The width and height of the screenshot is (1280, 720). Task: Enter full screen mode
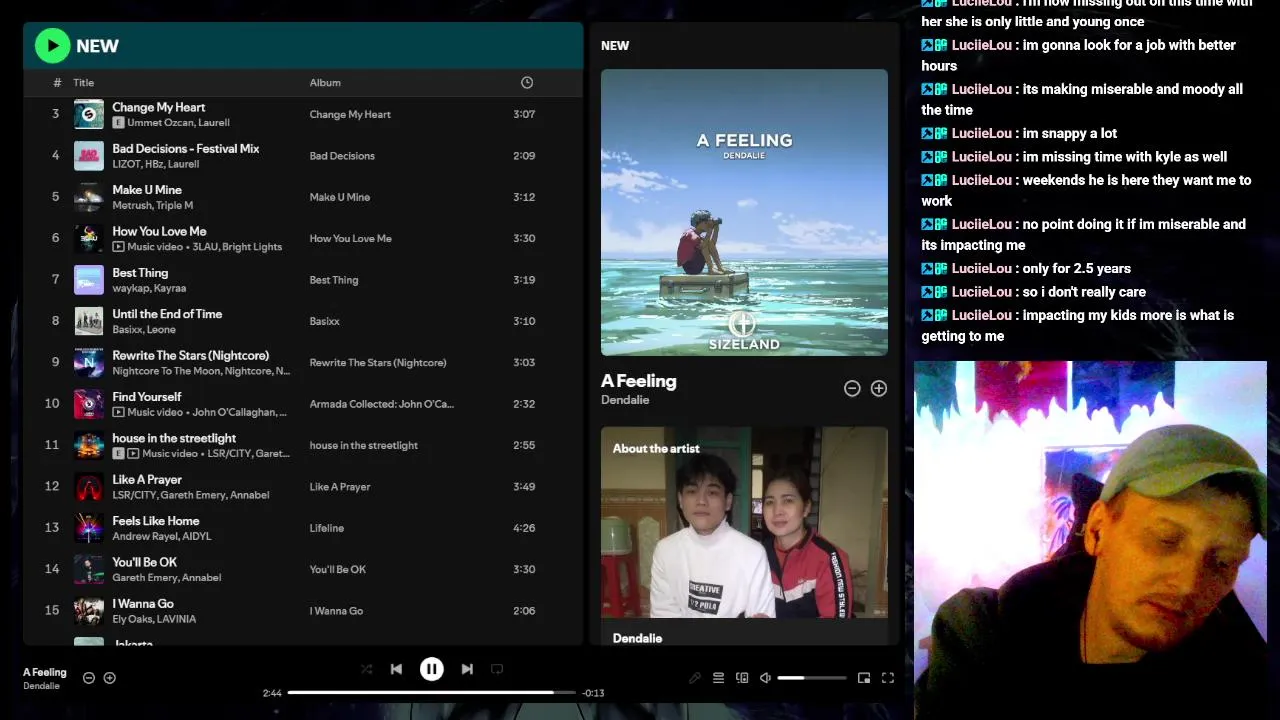click(887, 678)
